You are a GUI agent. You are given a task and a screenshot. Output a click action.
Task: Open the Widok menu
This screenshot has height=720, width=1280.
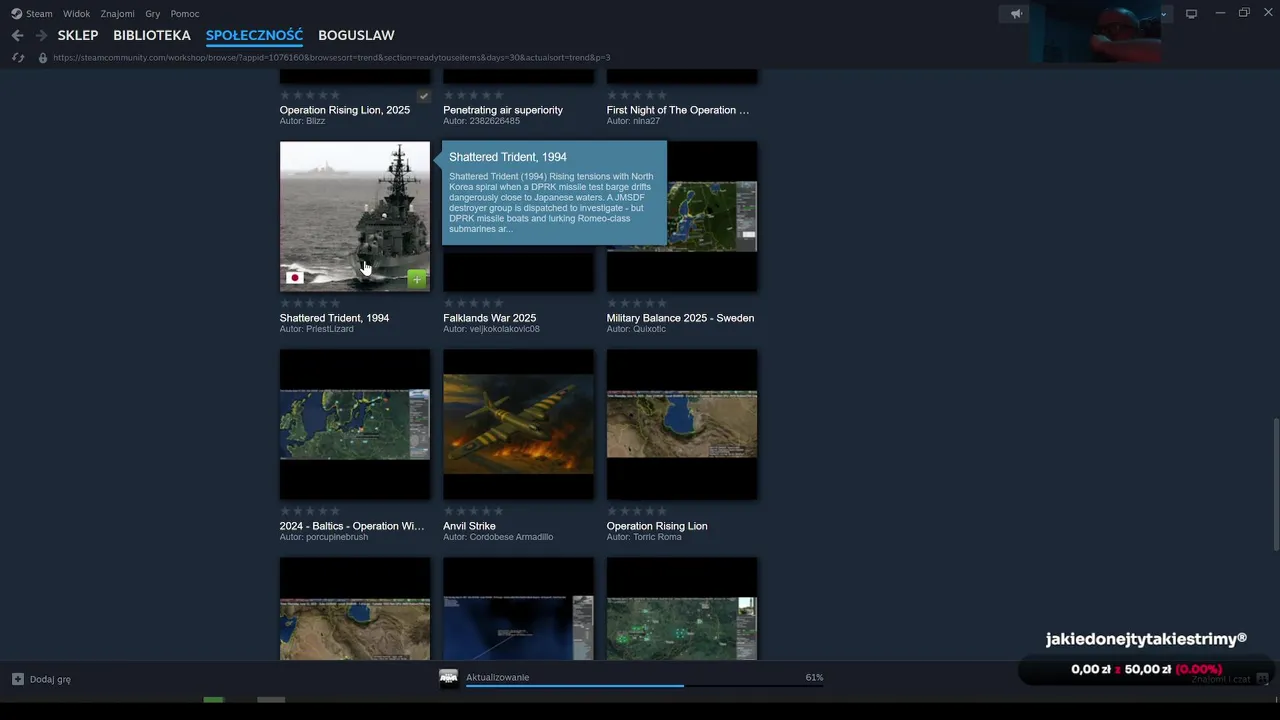[x=76, y=14]
